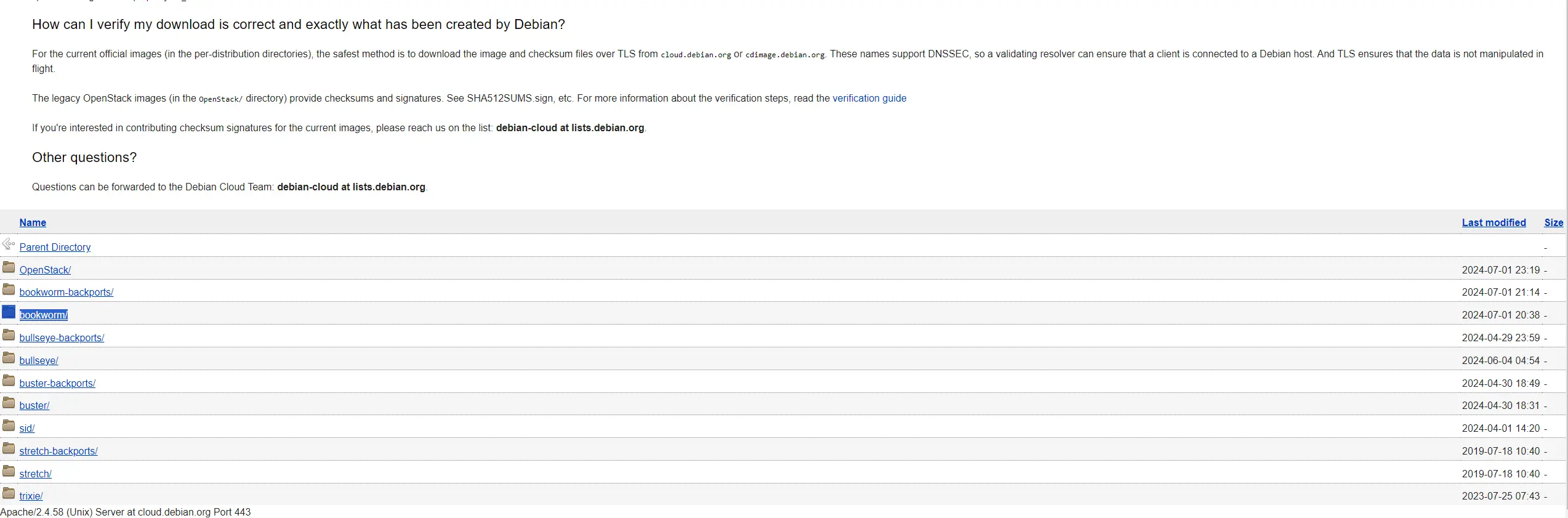
Task: Sort listing by Name column header
Action: point(33,223)
